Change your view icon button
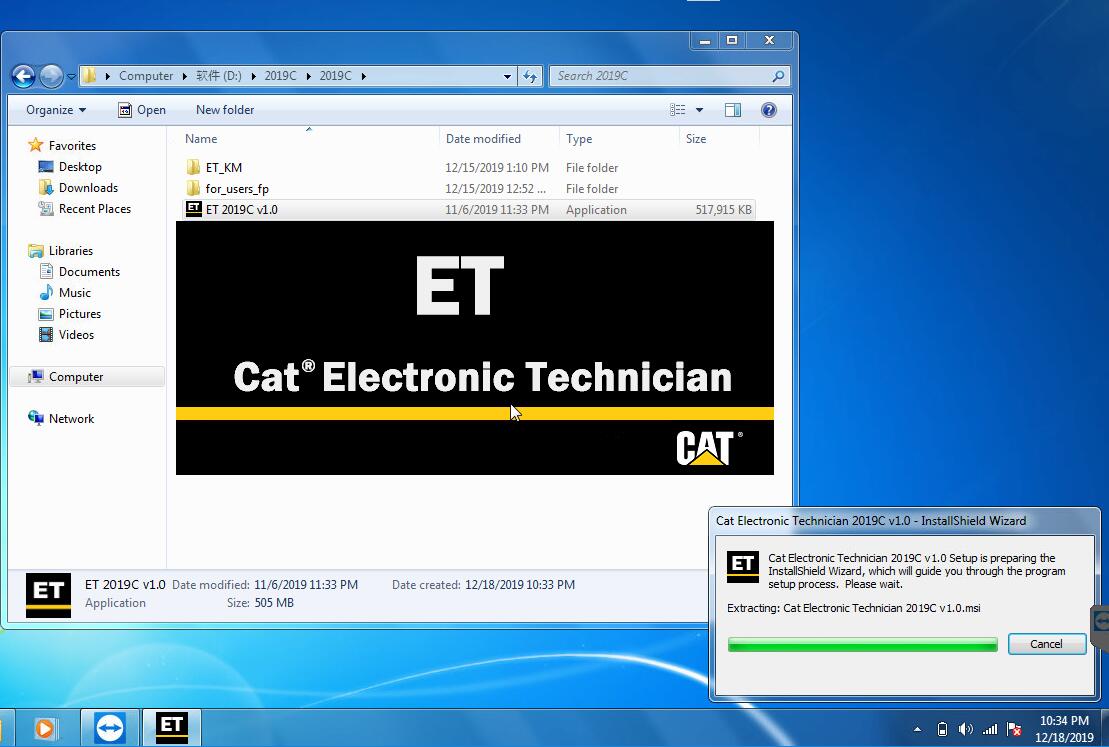Image resolution: width=1109 pixels, height=747 pixels. click(678, 110)
